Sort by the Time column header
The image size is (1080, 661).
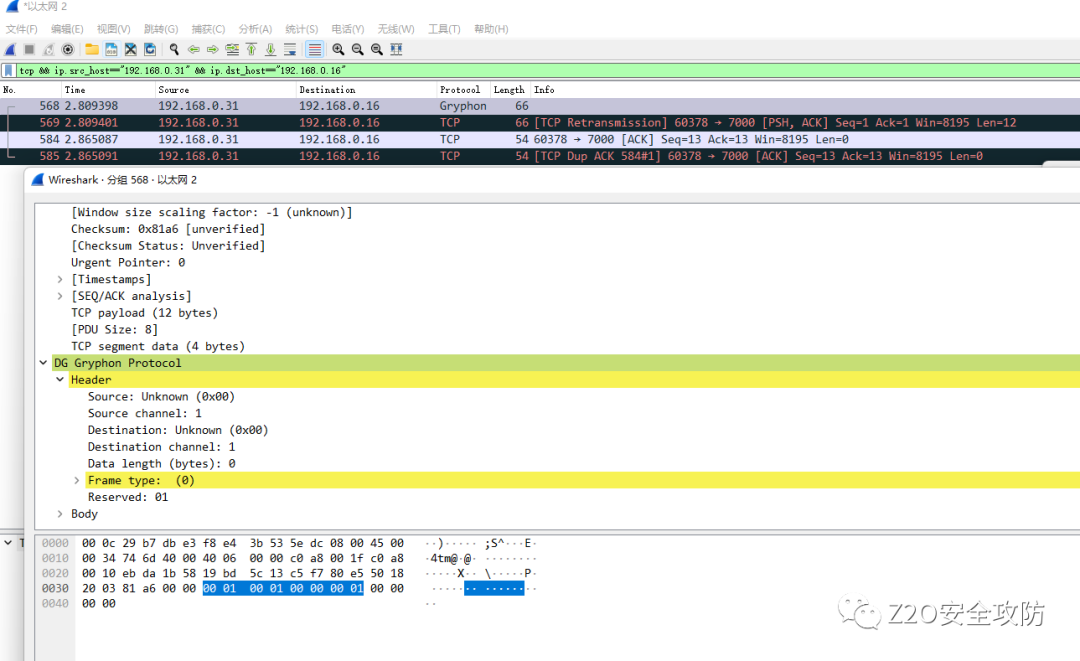click(108, 90)
